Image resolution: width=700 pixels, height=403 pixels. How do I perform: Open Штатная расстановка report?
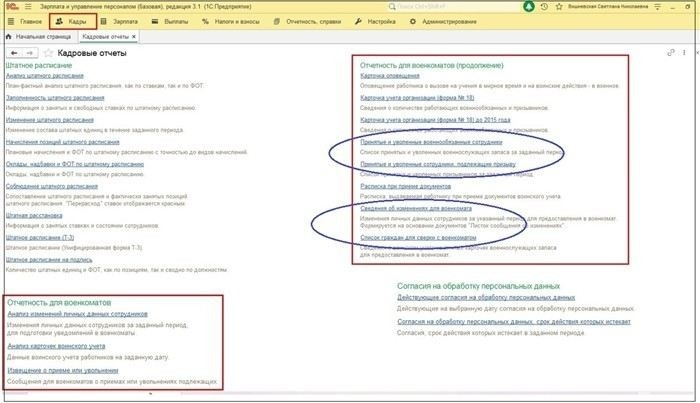coord(34,216)
